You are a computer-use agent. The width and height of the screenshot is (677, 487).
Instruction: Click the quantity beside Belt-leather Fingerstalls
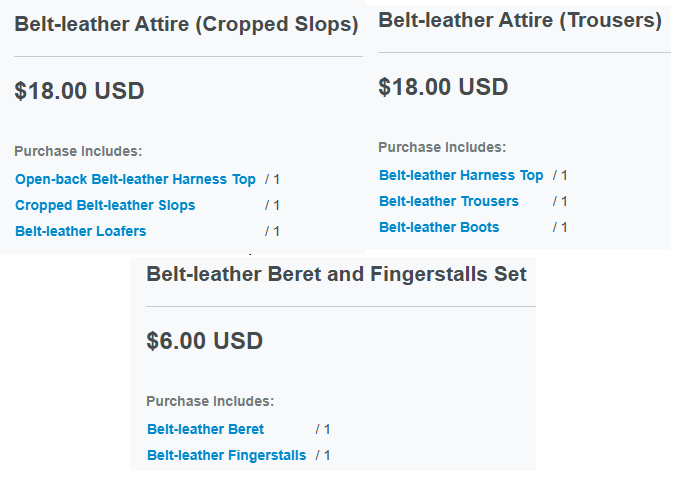coord(323,455)
